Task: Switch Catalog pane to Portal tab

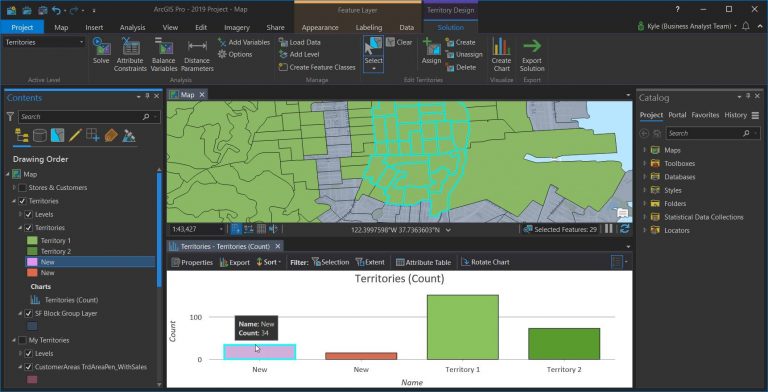Action: tap(677, 115)
